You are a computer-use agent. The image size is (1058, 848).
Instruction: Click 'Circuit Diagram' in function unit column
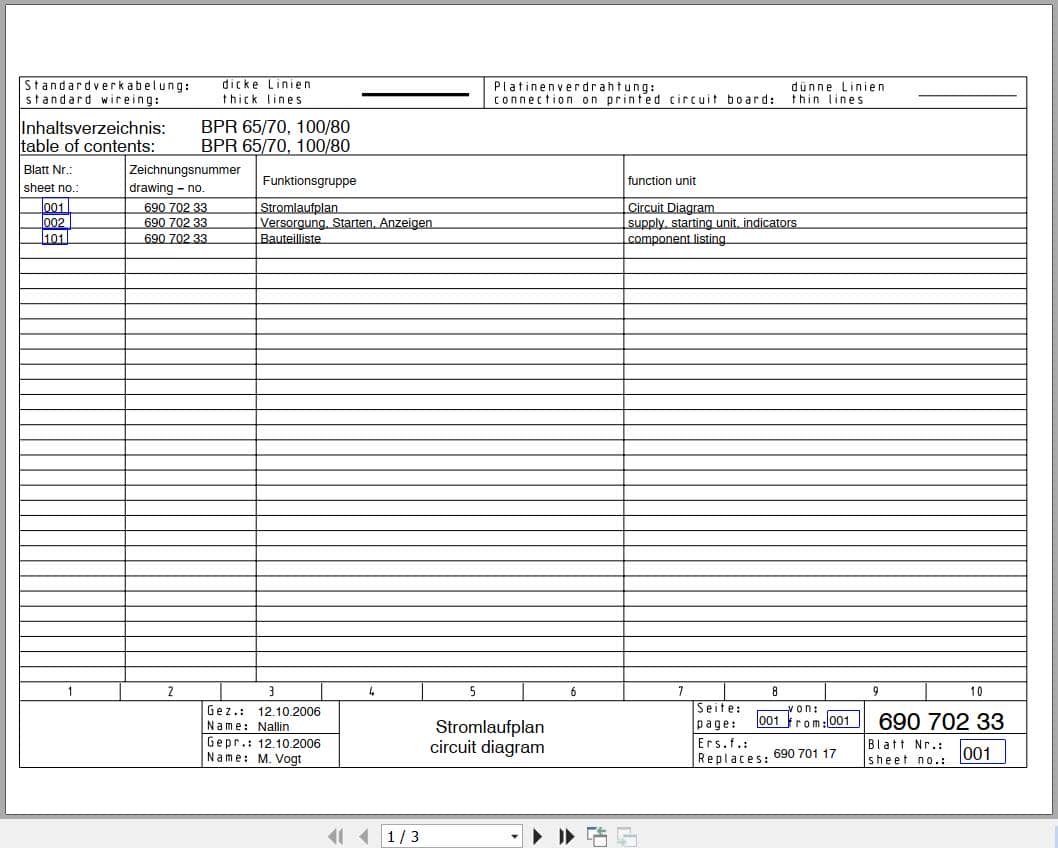coord(671,207)
